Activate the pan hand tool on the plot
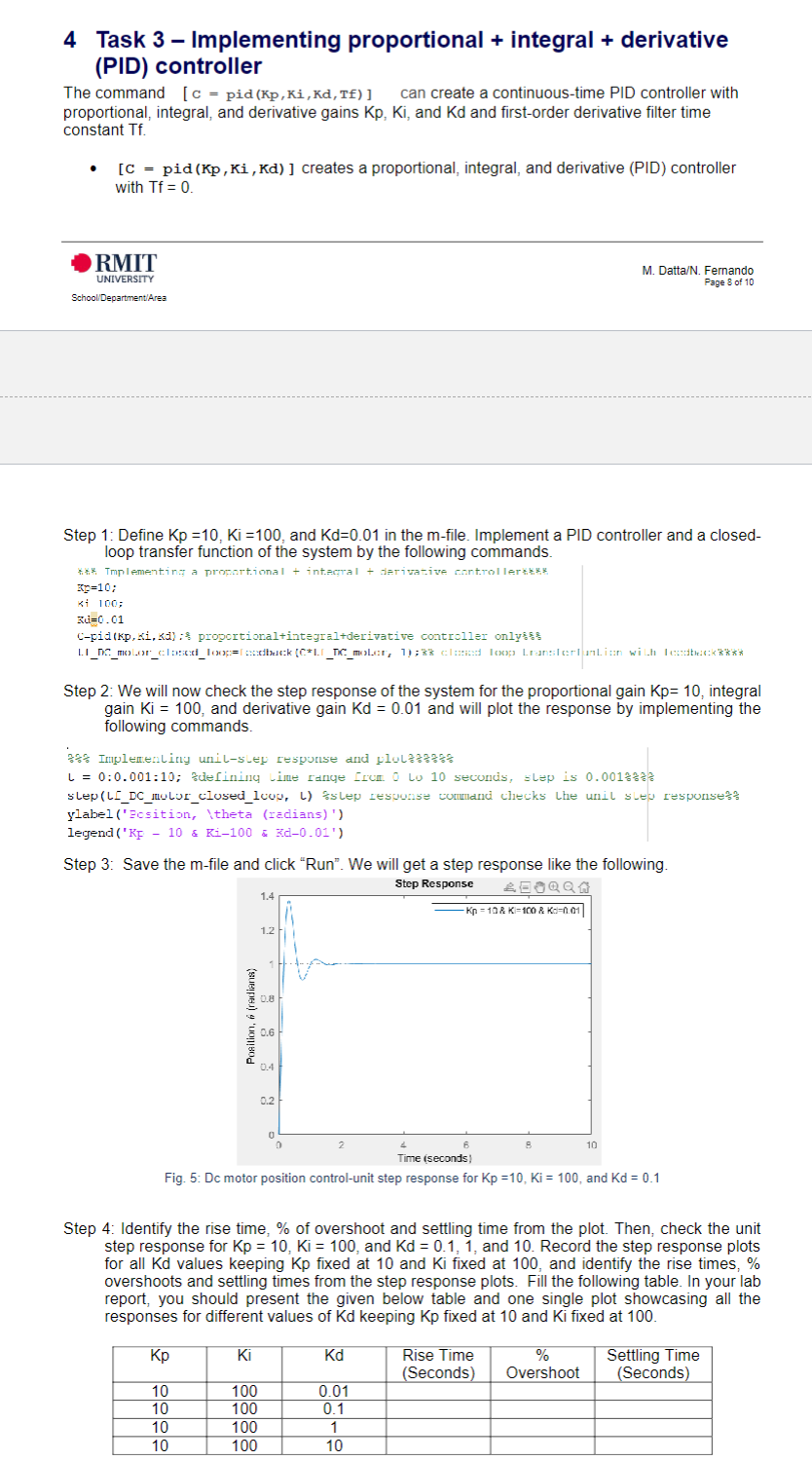This screenshot has height=1461, width=812. [x=541, y=885]
